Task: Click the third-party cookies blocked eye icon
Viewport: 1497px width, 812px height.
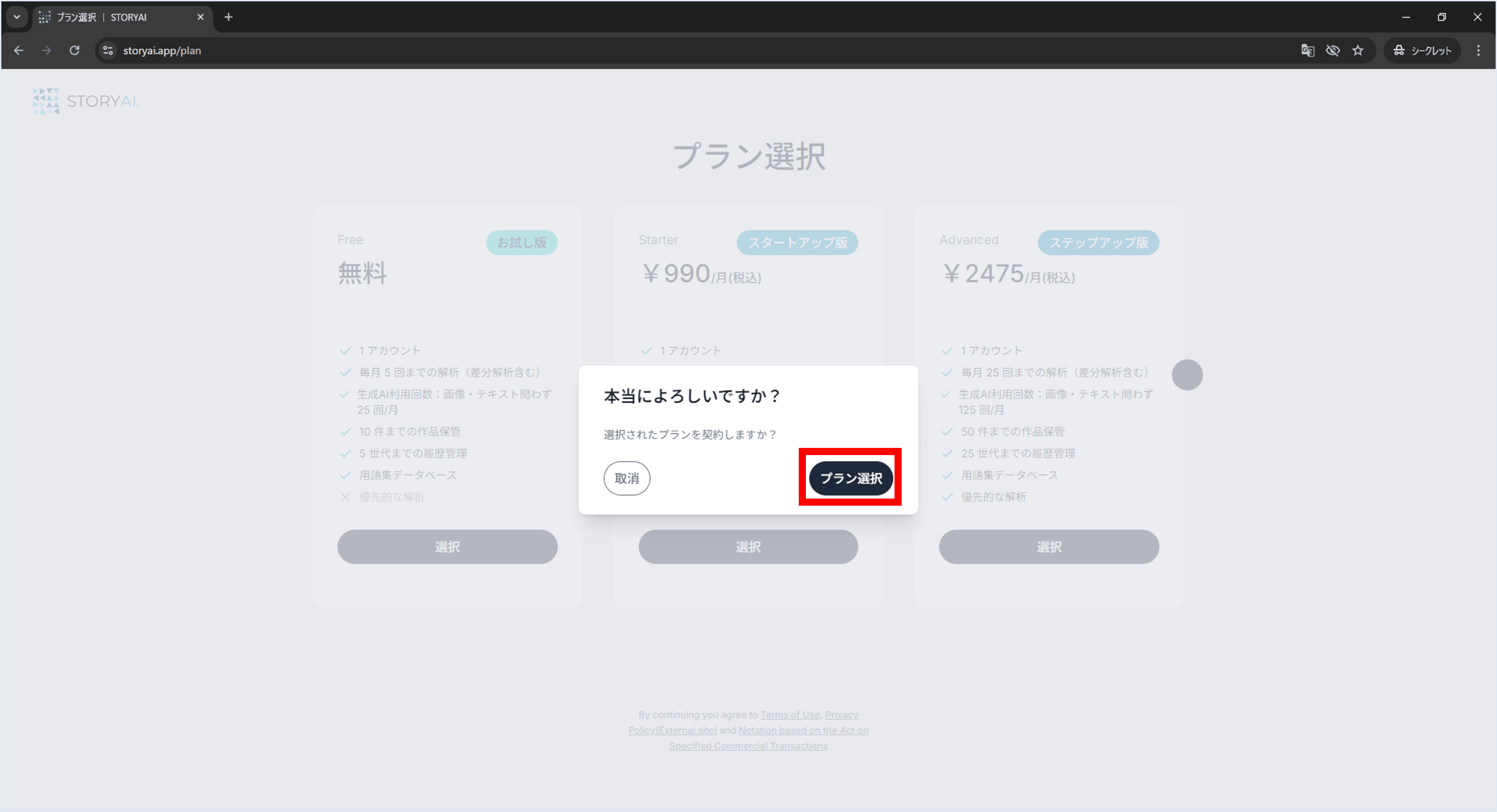Action: 1333,51
